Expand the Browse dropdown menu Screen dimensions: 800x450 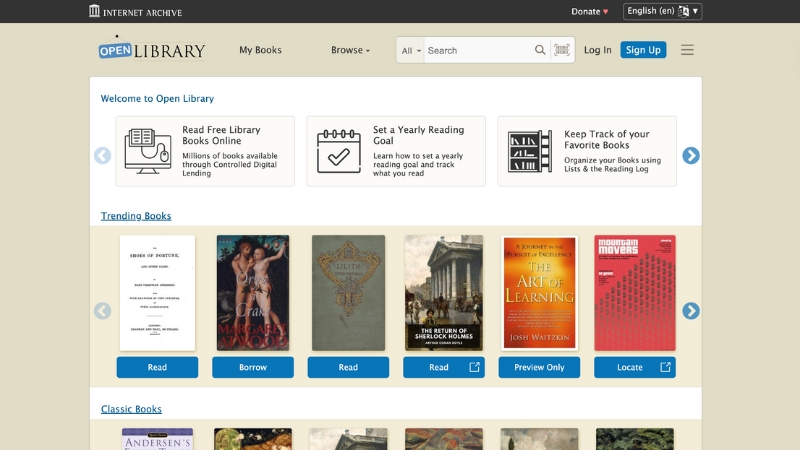[x=351, y=50]
